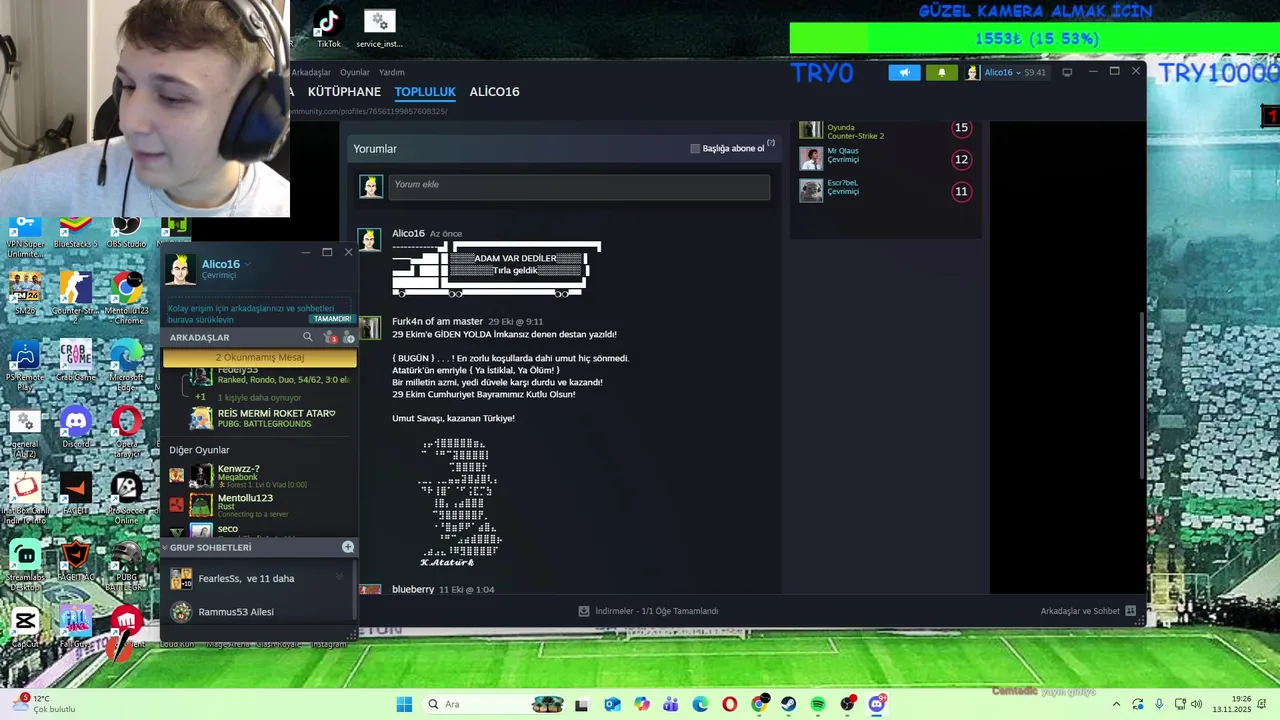The width and height of the screenshot is (1280, 720).
Task: Click the Steam announcements megaphone button
Action: coord(904,72)
